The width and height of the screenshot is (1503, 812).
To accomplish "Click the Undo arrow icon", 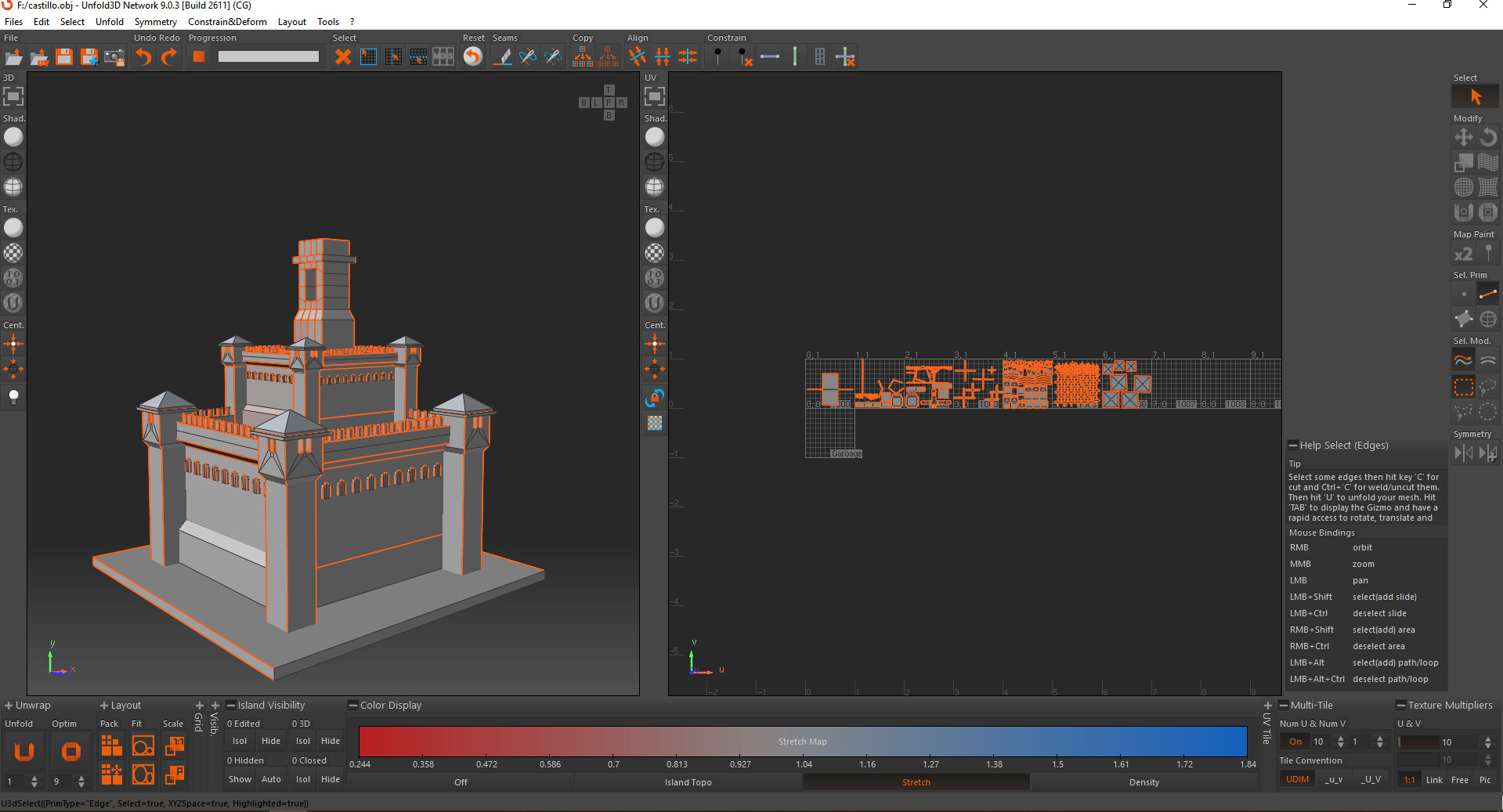I will click(143, 56).
